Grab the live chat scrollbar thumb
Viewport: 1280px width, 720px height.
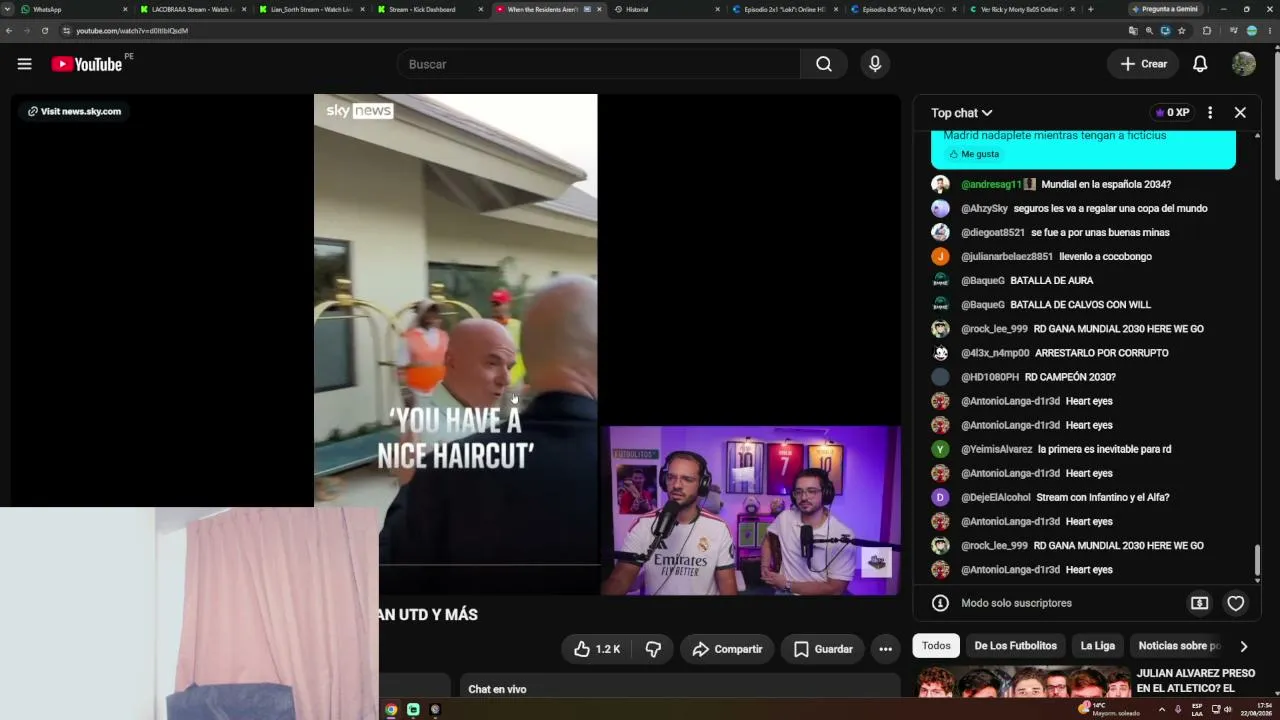coord(1257,560)
